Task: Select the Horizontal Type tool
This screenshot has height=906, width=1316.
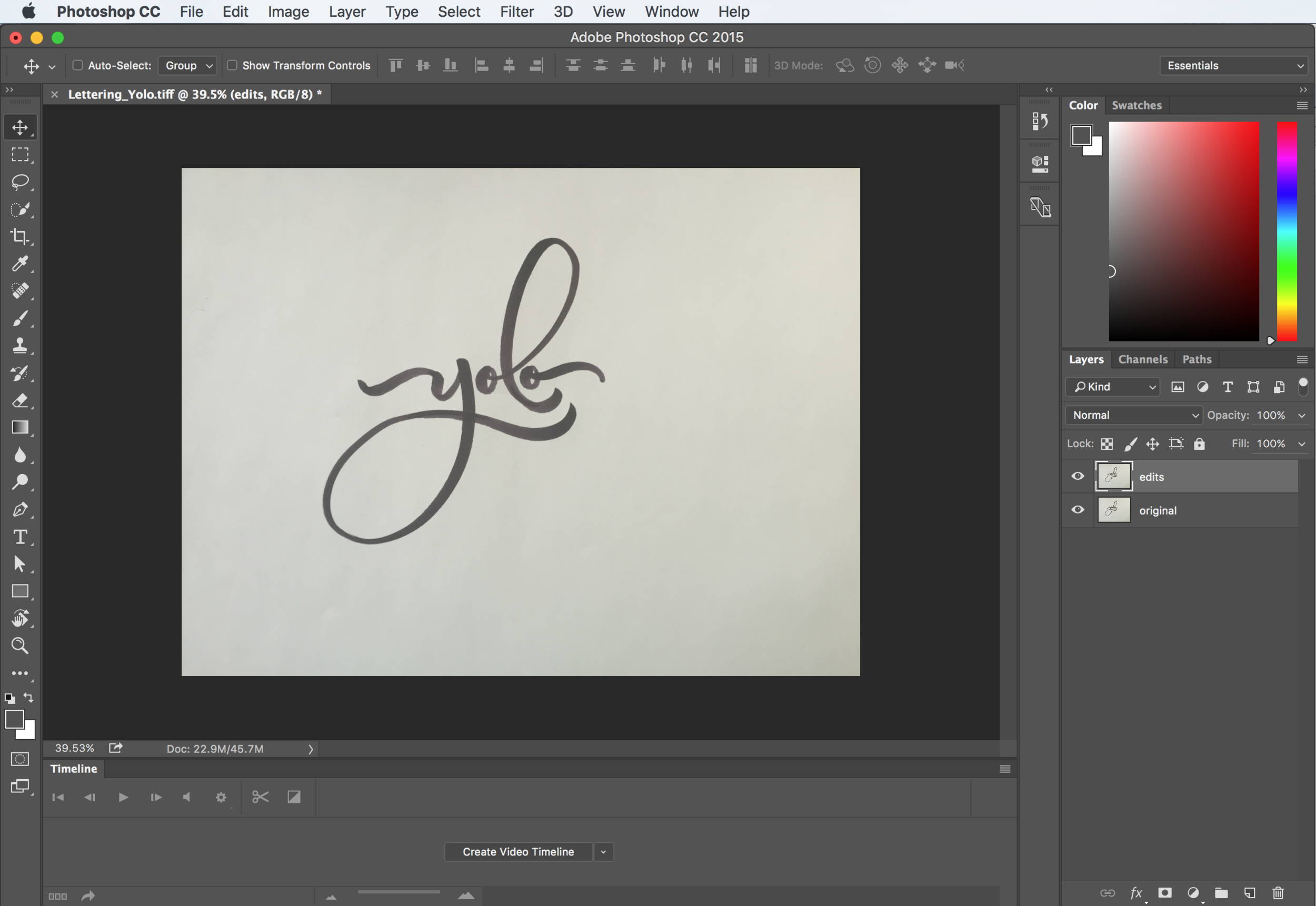Action: pyautogui.click(x=21, y=537)
